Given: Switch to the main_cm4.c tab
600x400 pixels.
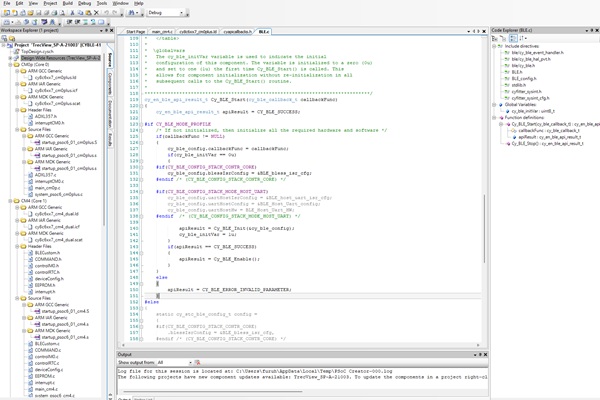Looking at the screenshot, I should [161, 32].
